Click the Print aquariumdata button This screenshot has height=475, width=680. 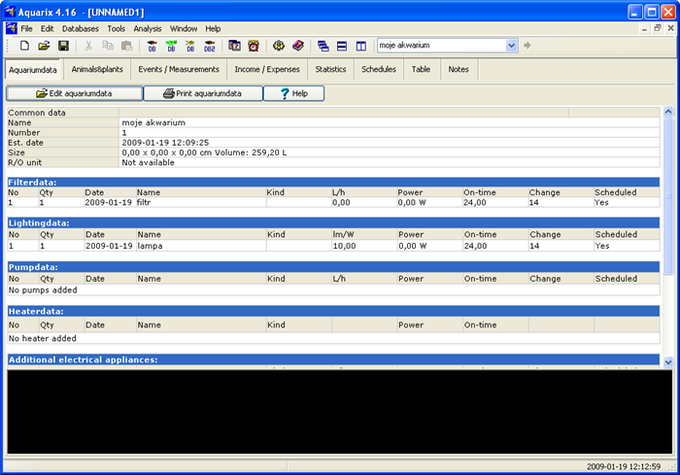click(x=203, y=93)
